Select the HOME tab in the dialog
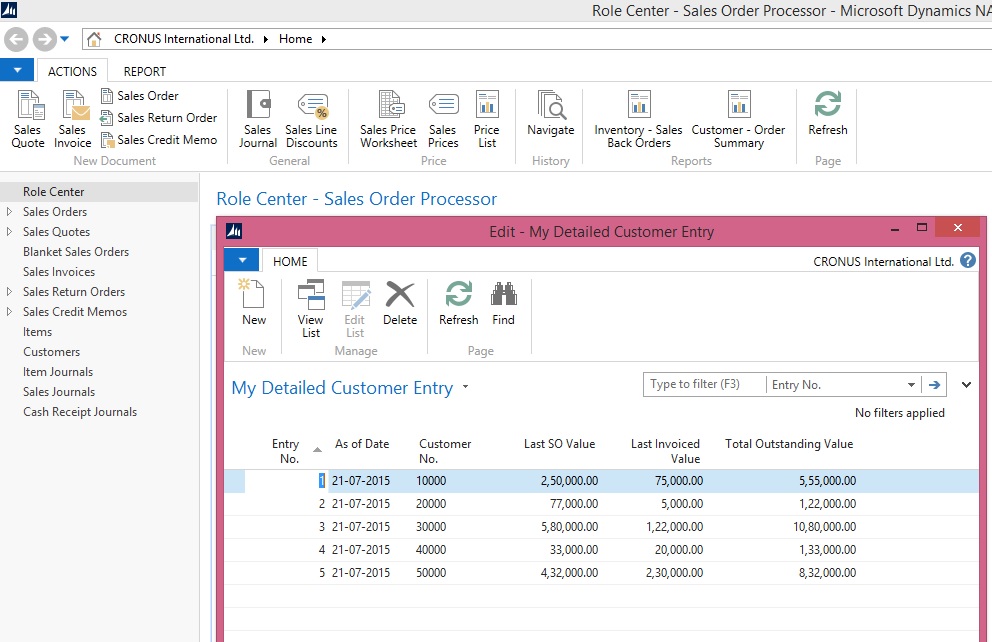The height and width of the screenshot is (642, 992). [290, 262]
